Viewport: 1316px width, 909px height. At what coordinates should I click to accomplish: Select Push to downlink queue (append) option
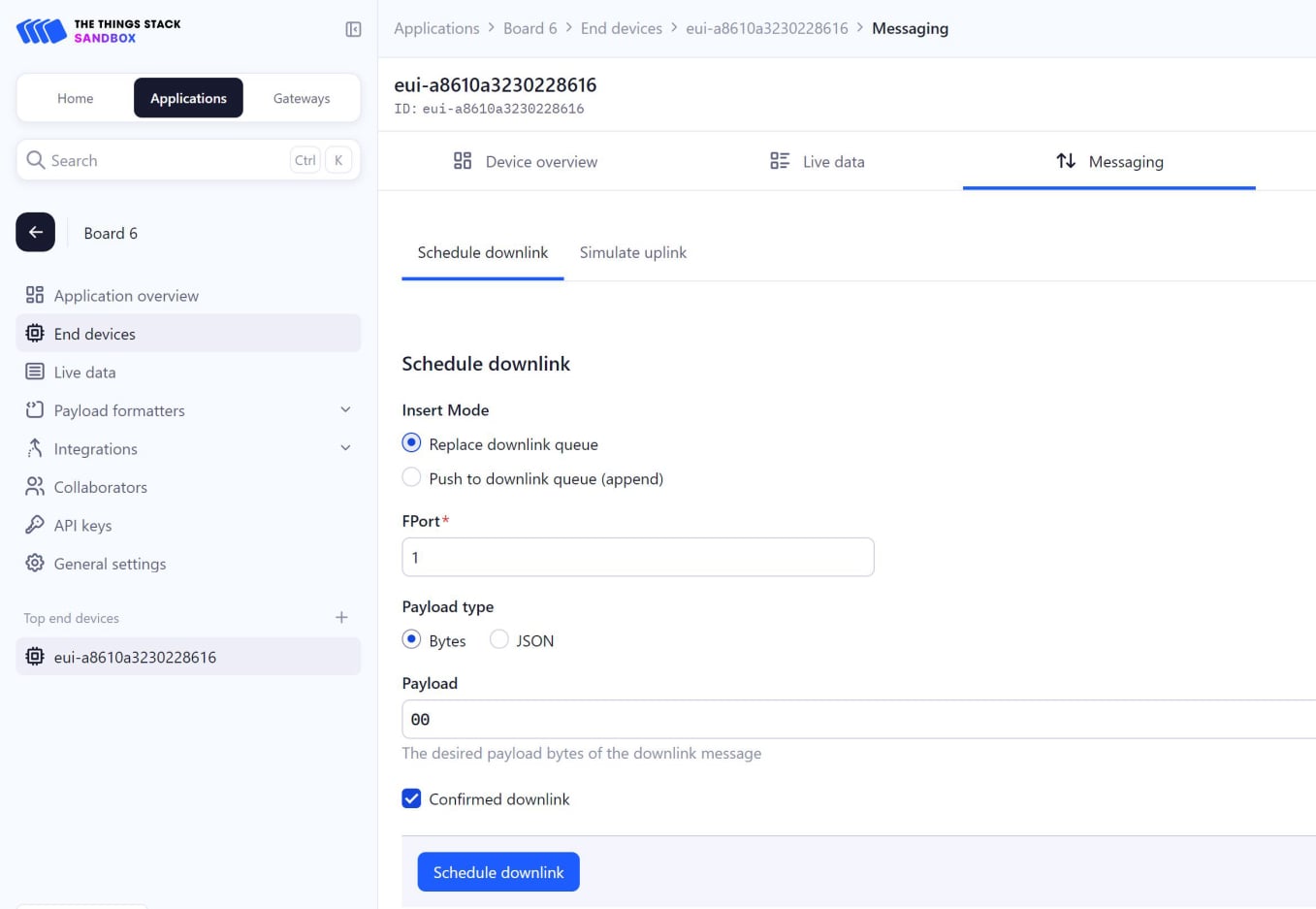click(412, 478)
